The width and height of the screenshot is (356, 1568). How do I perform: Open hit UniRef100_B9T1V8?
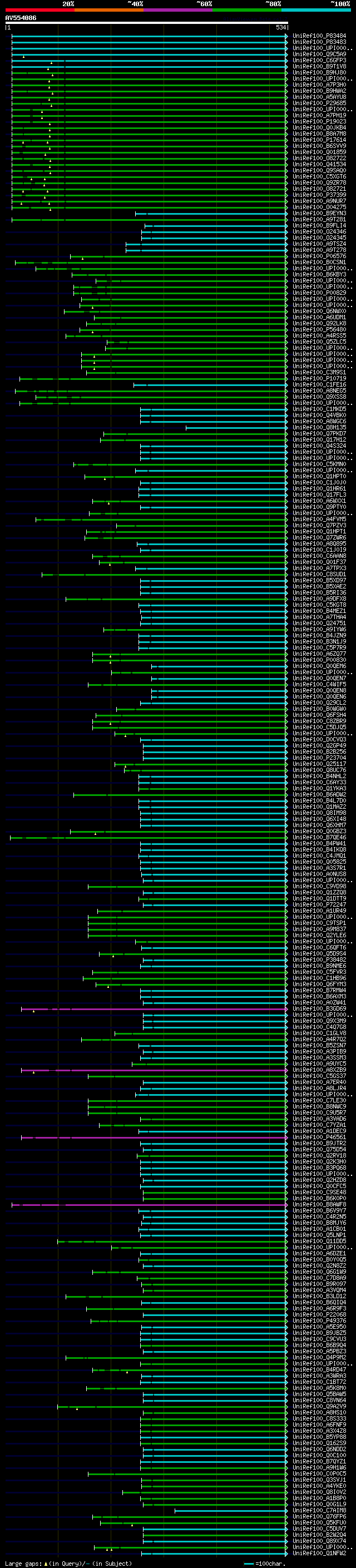pos(319,66)
